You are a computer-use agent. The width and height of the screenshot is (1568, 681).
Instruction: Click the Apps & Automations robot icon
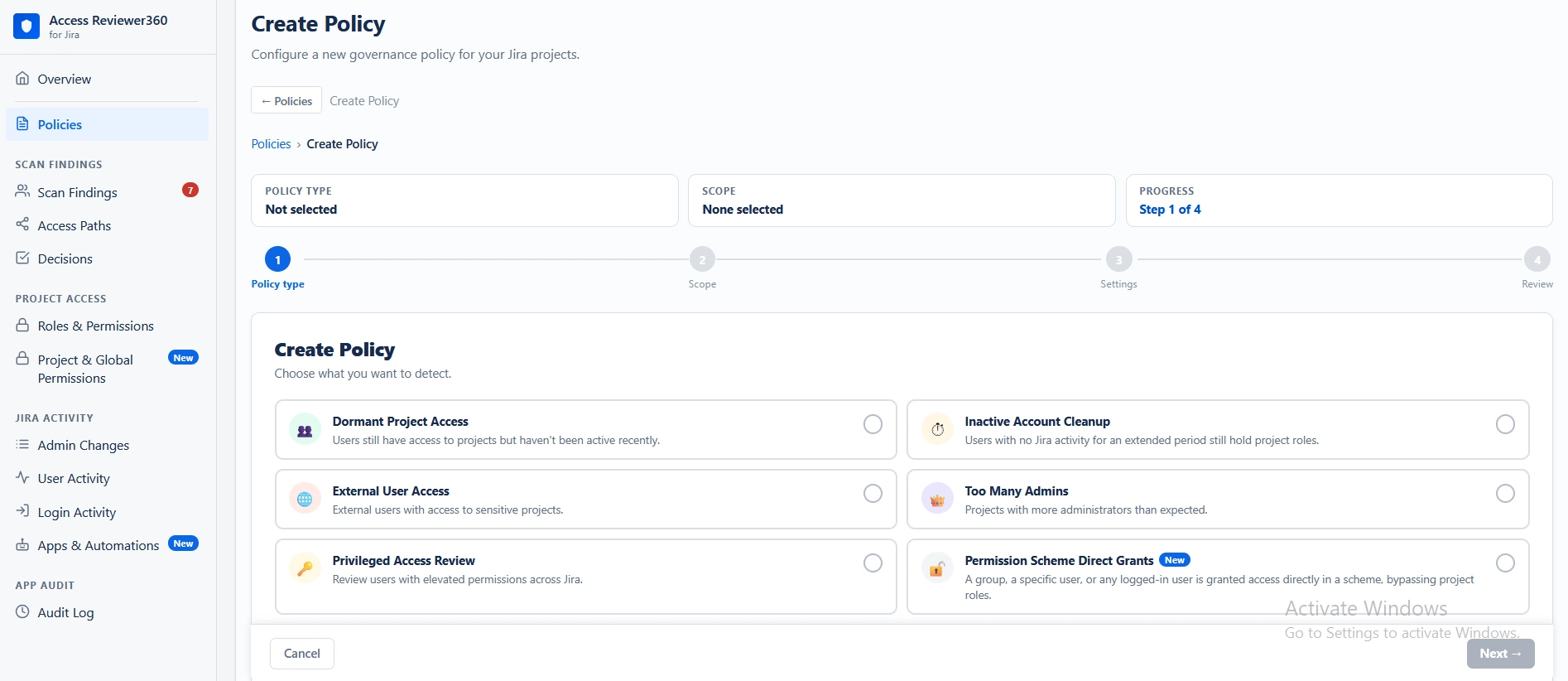[22, 545]
